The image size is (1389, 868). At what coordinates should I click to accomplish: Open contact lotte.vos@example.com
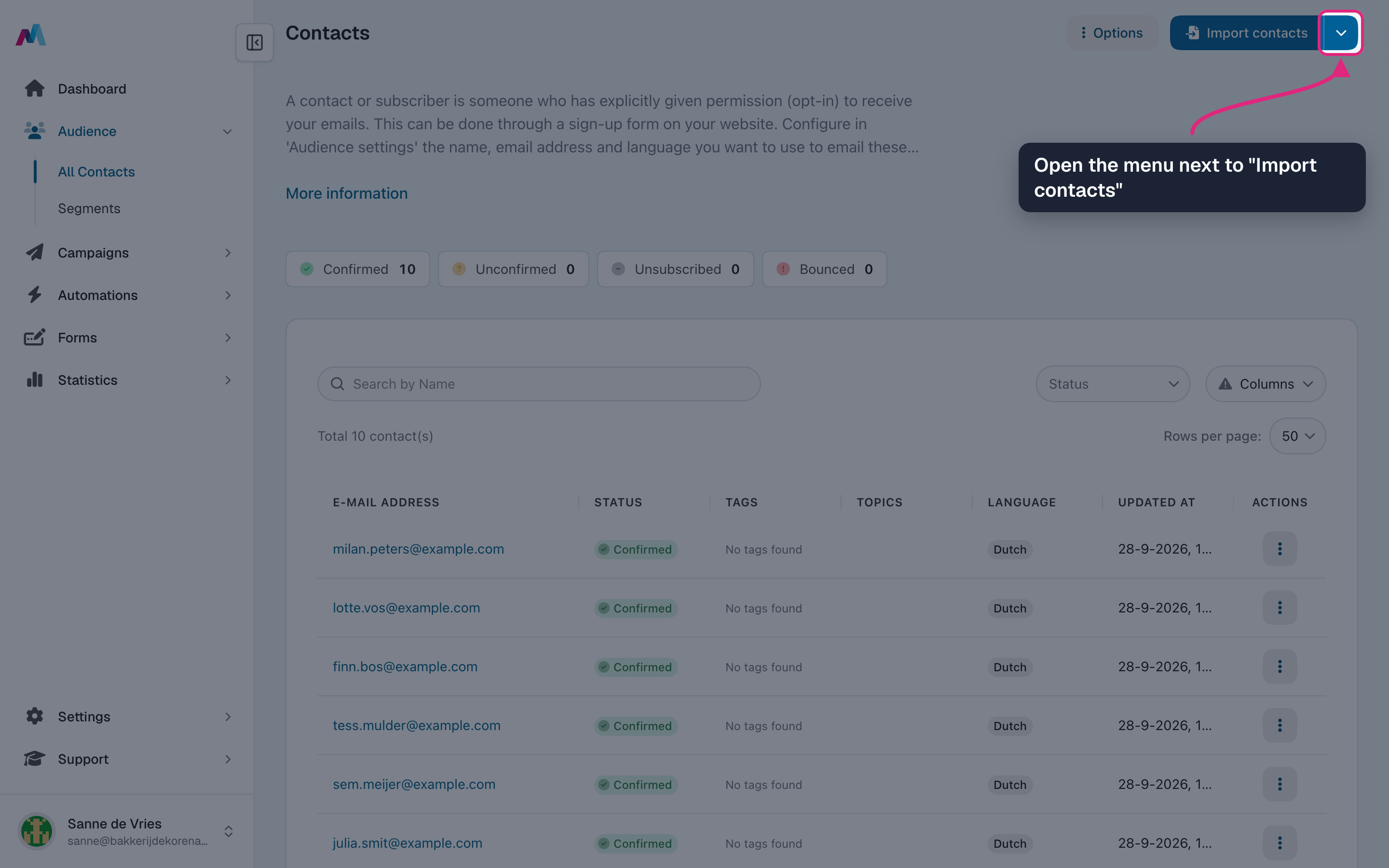(407, 608)
